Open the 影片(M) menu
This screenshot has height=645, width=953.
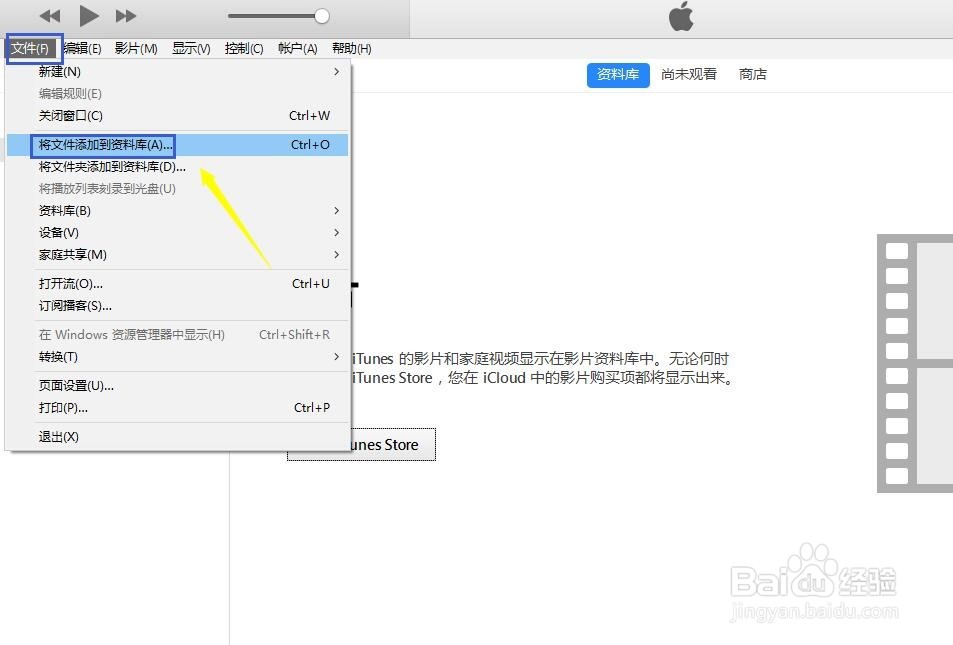pos(136,48)
